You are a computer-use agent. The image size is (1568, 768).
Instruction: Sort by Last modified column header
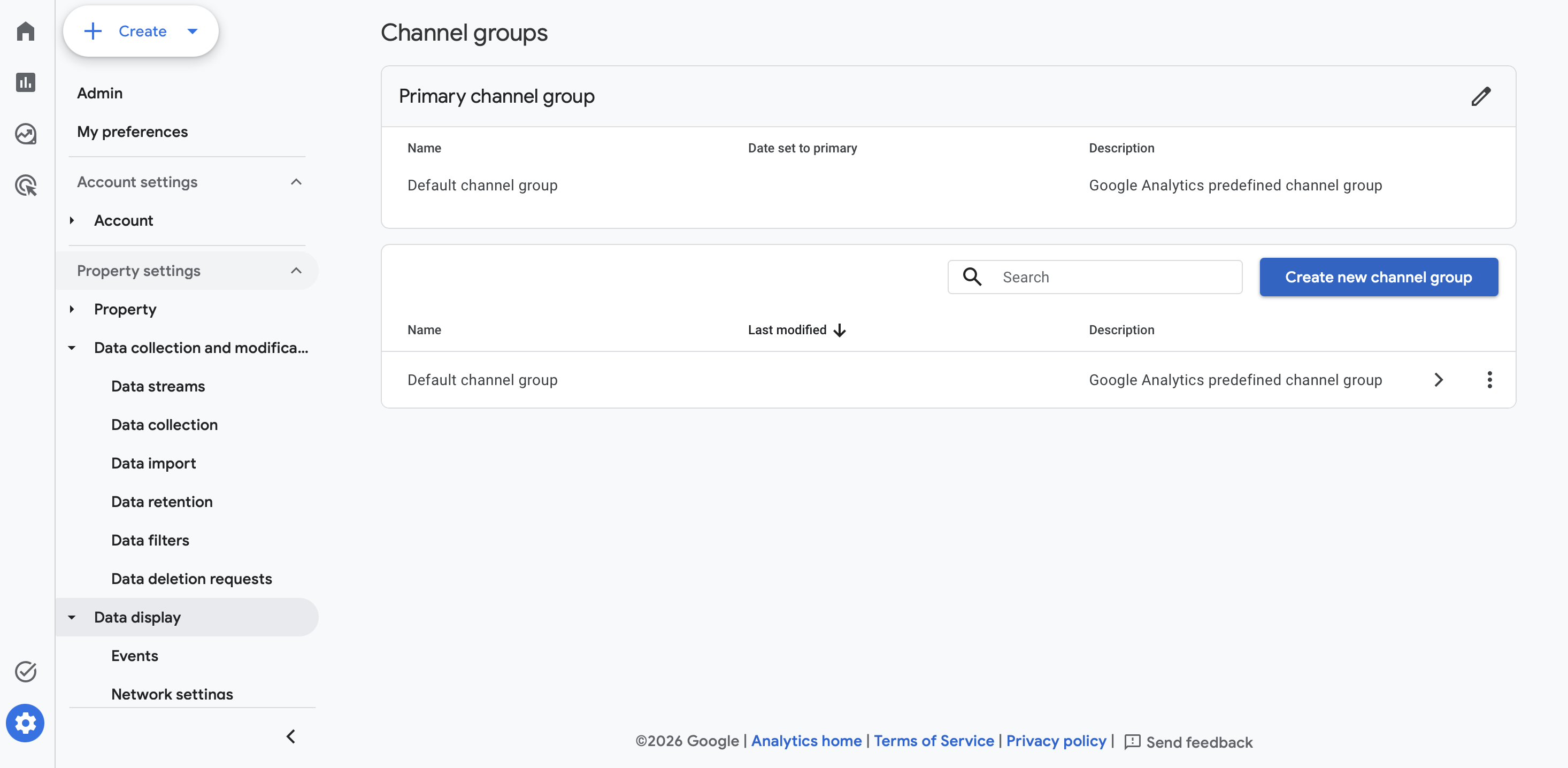coord(787,330)
